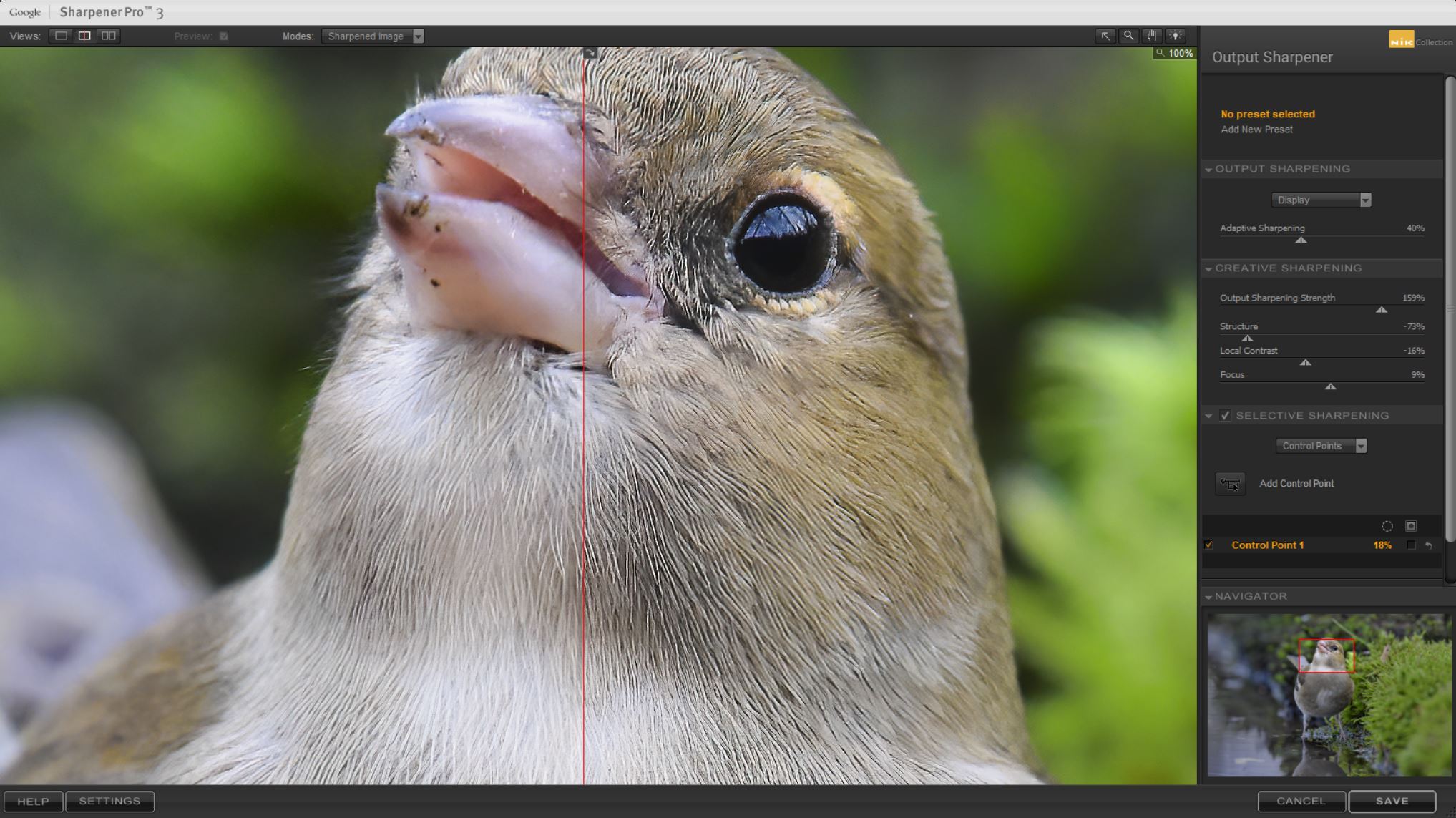Select the hand pan tool
The image size is (1456, 818).
[x=1152, y=36]
